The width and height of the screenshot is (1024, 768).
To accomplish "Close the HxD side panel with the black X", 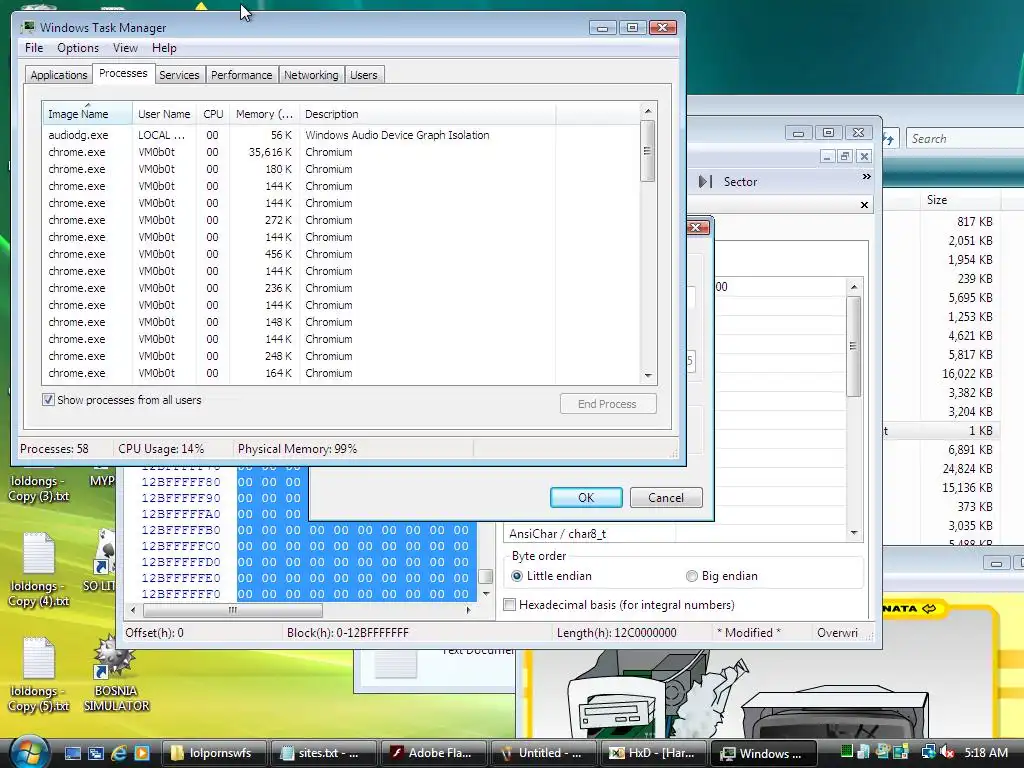I will point(864,205).
